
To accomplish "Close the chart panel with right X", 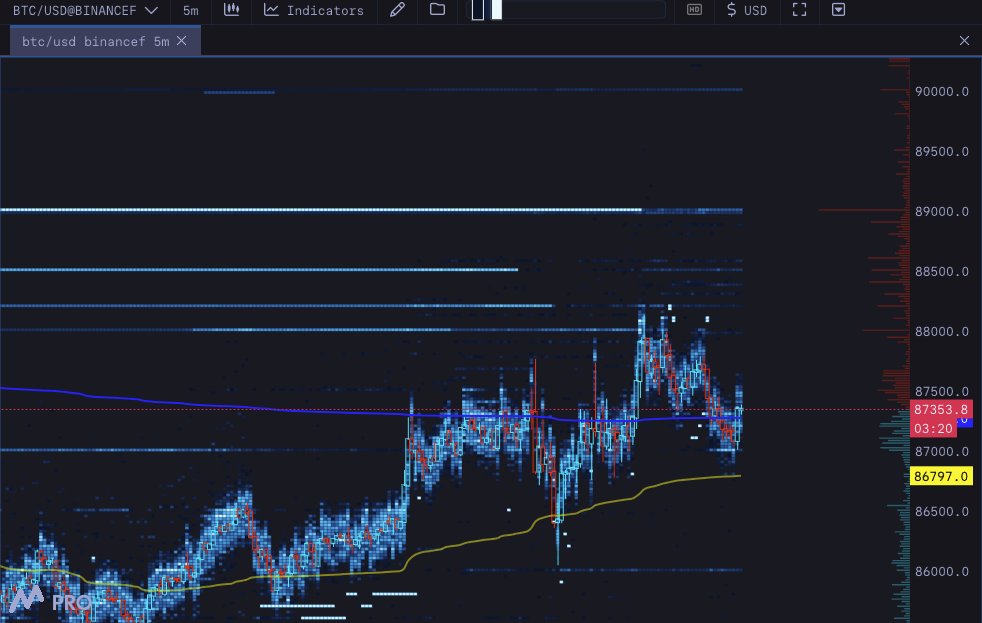I will 964,41.
